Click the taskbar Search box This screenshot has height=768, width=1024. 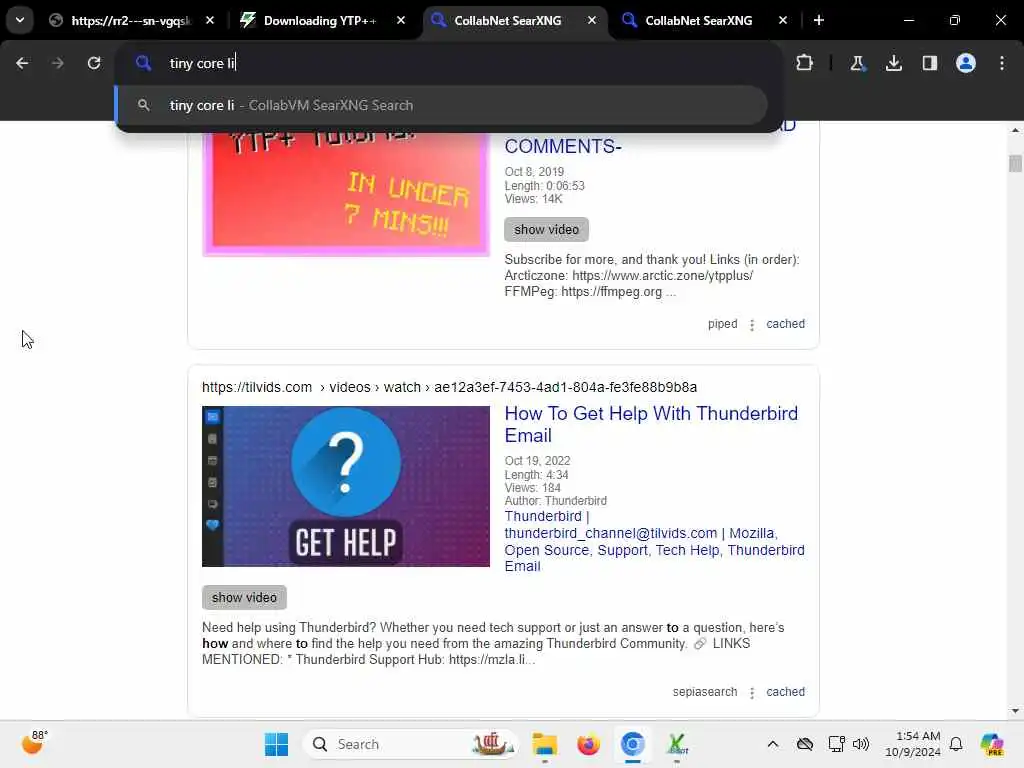coord(410,744)
